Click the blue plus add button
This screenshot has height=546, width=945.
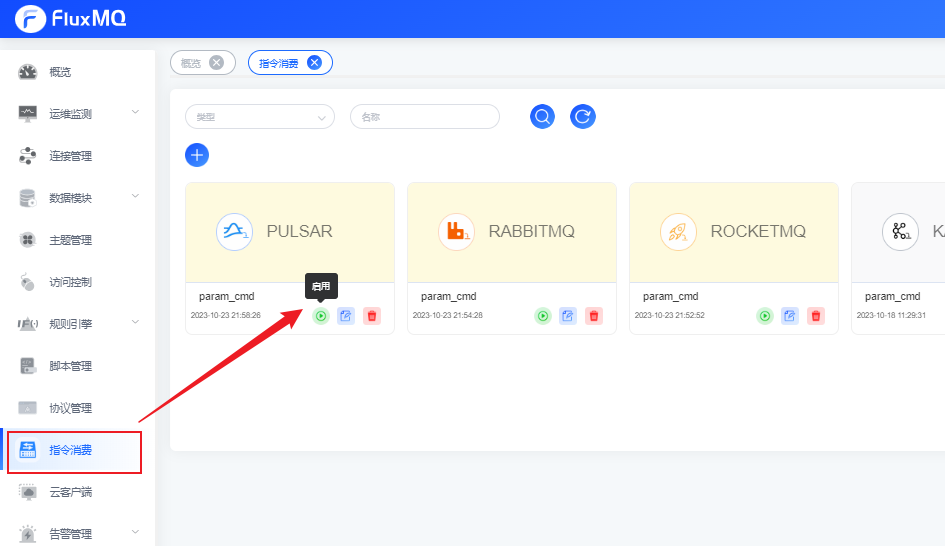[x=197, y=155]
